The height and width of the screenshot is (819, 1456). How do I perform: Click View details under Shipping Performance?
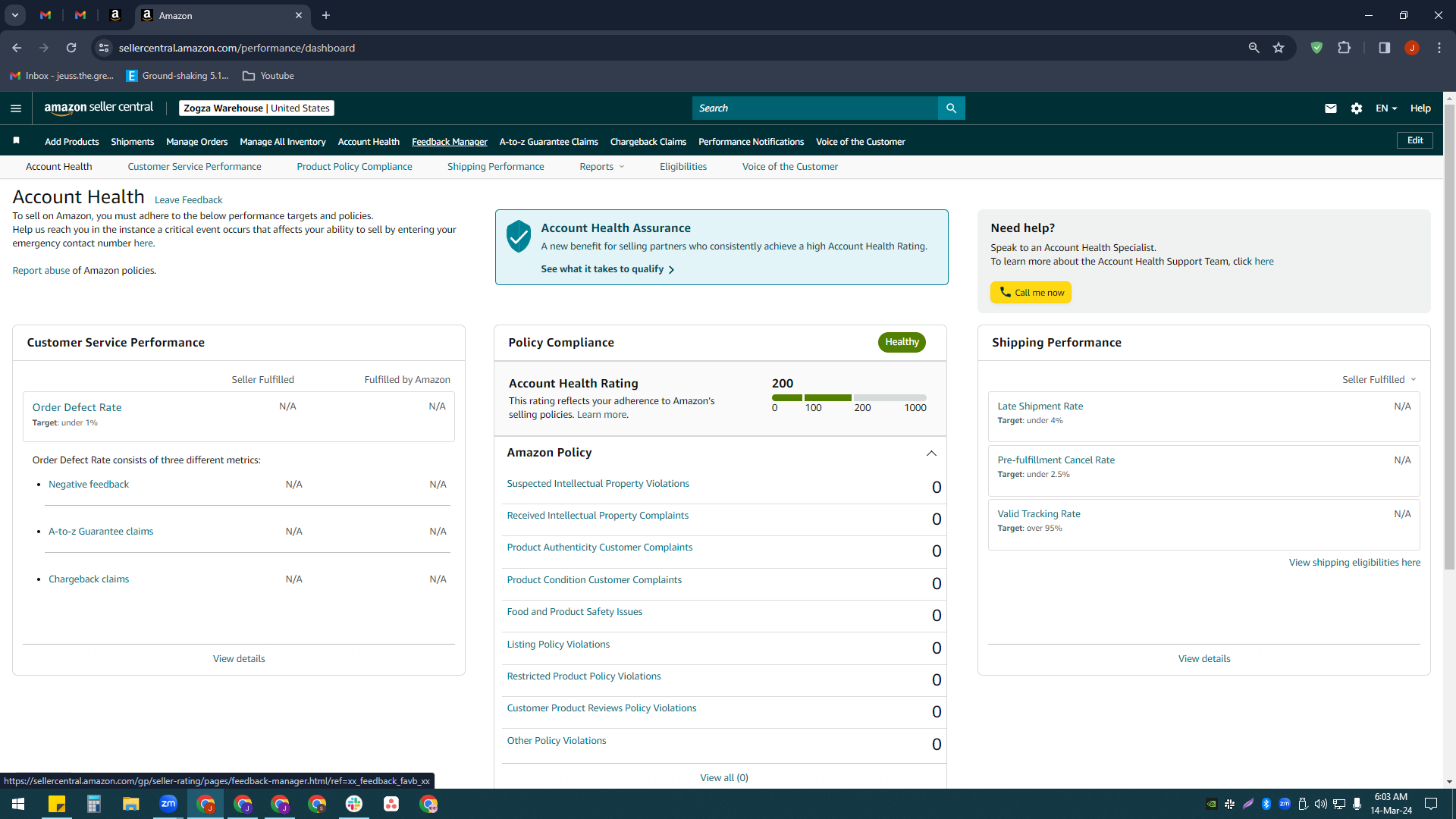click(1204, 659)
